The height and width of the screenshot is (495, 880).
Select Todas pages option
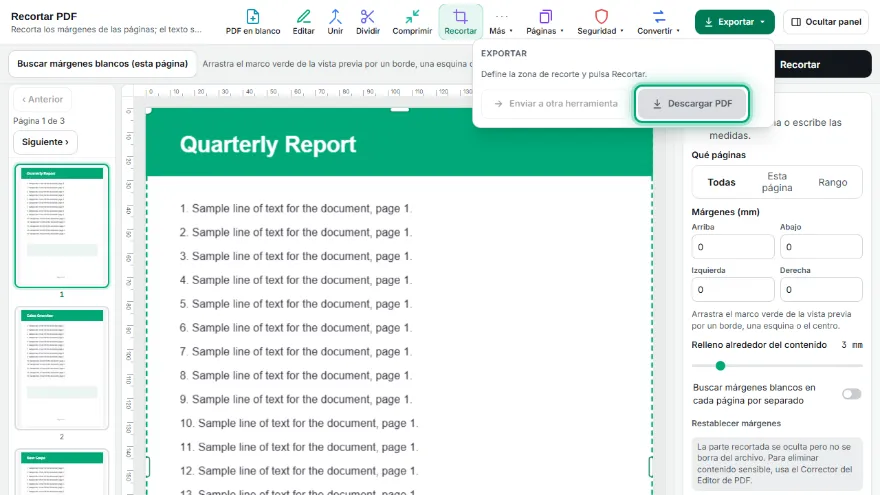tap(721, 182)
